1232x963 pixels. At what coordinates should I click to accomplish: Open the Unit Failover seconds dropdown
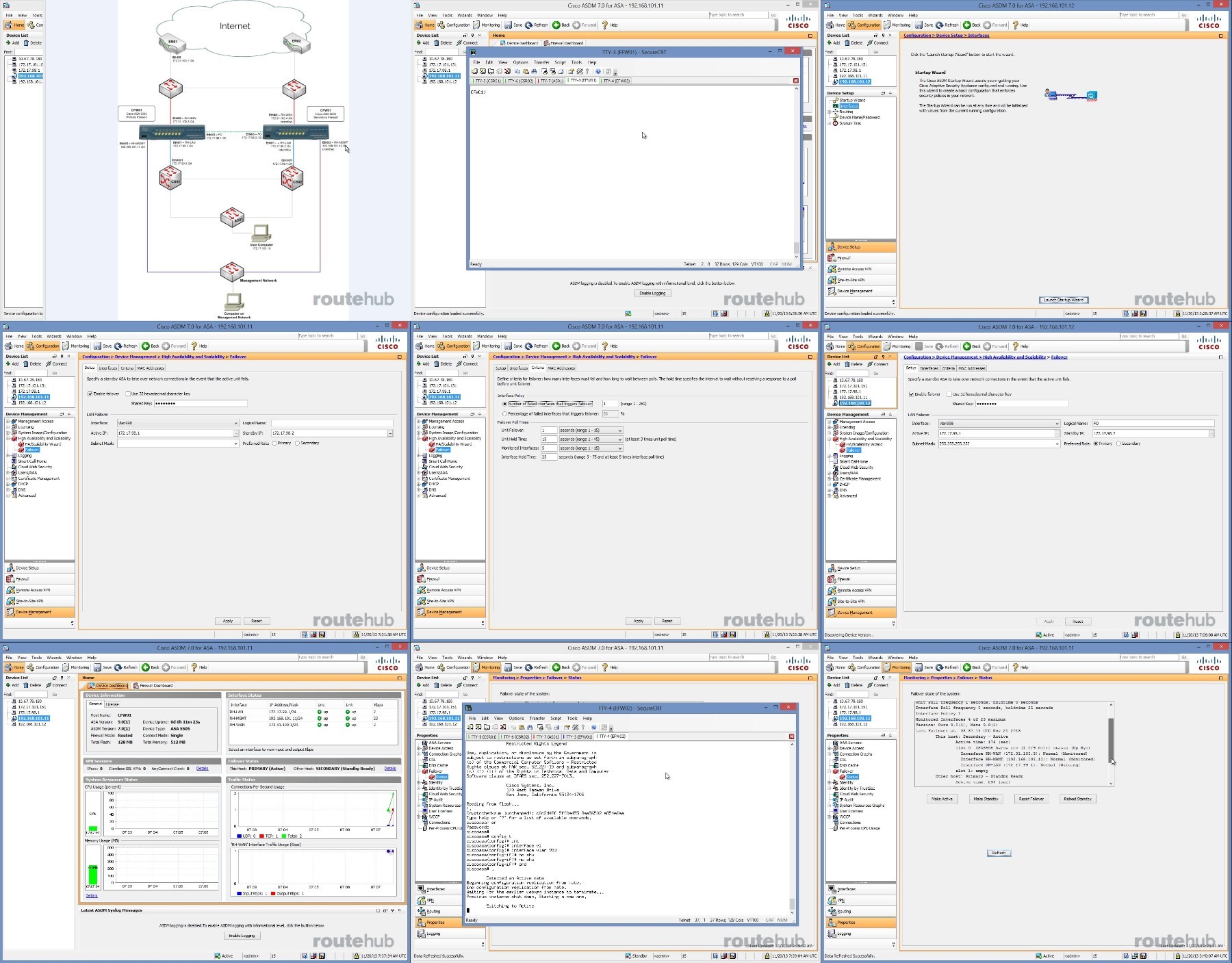591,431
